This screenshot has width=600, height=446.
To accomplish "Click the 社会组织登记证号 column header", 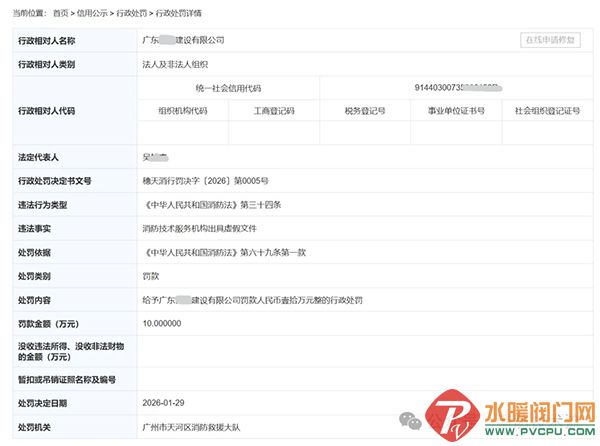I will (547, 110).
